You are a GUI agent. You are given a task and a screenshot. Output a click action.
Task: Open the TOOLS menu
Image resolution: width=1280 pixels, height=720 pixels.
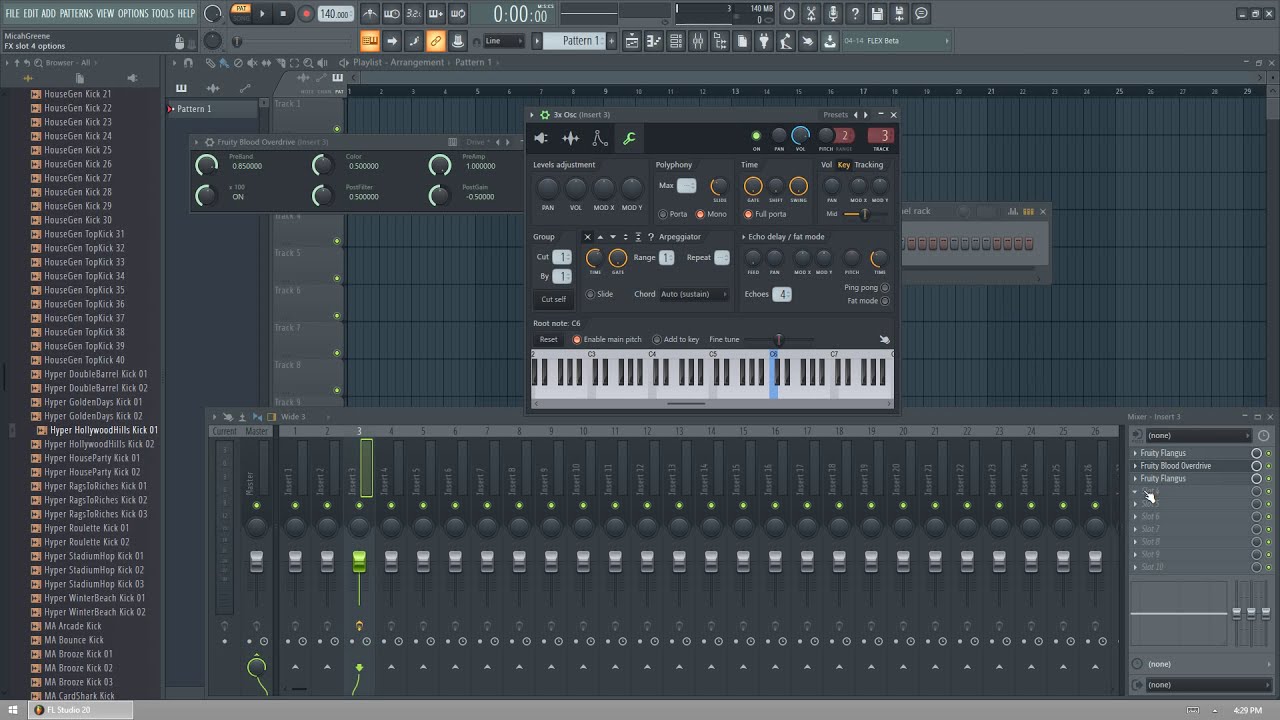162,13
